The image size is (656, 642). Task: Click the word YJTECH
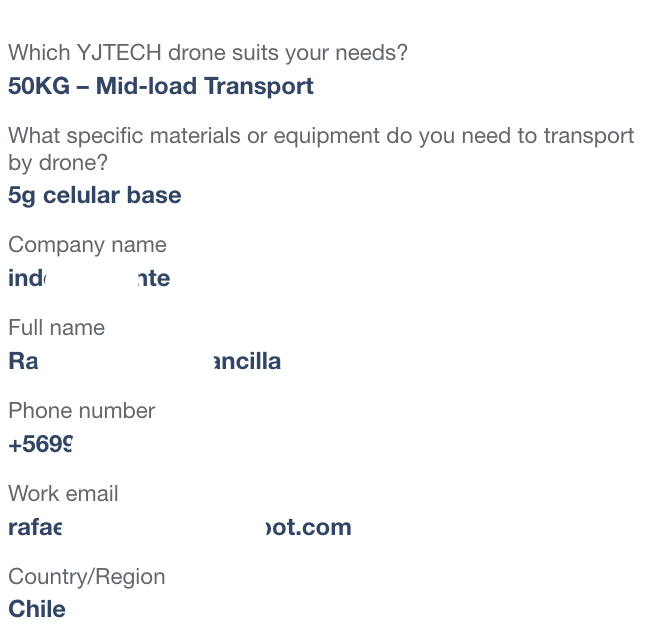(x=119, y=53)
